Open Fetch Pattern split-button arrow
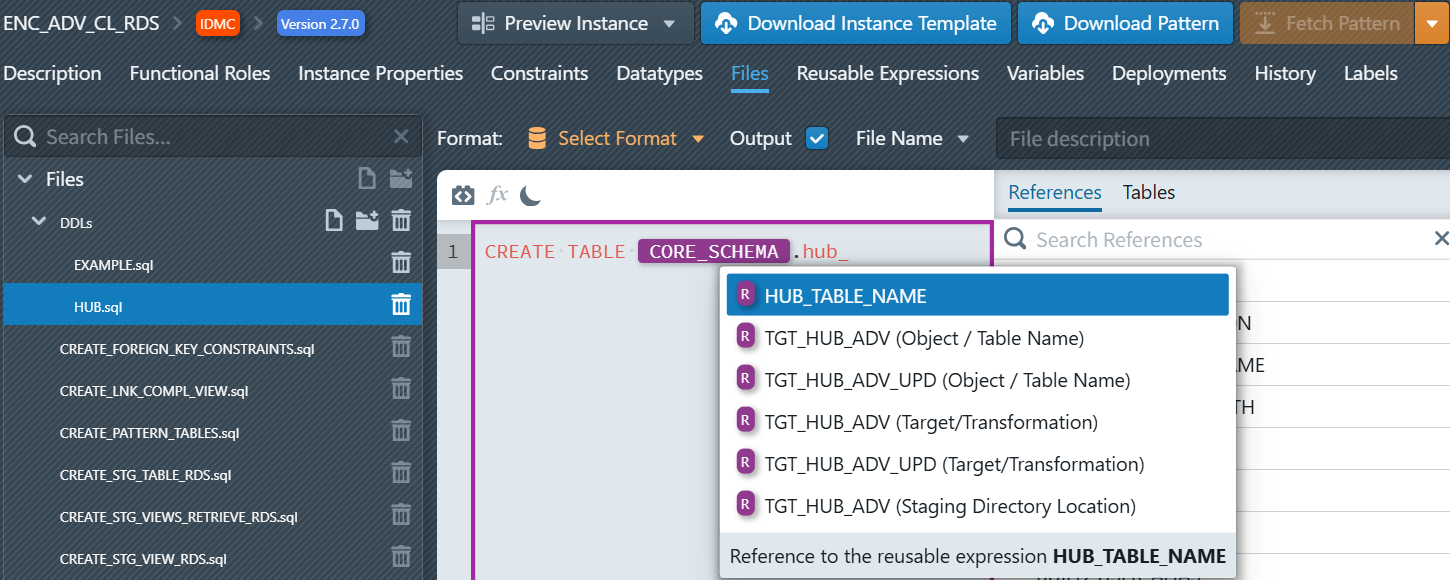1450x580 pixels. click(1431, 23)
